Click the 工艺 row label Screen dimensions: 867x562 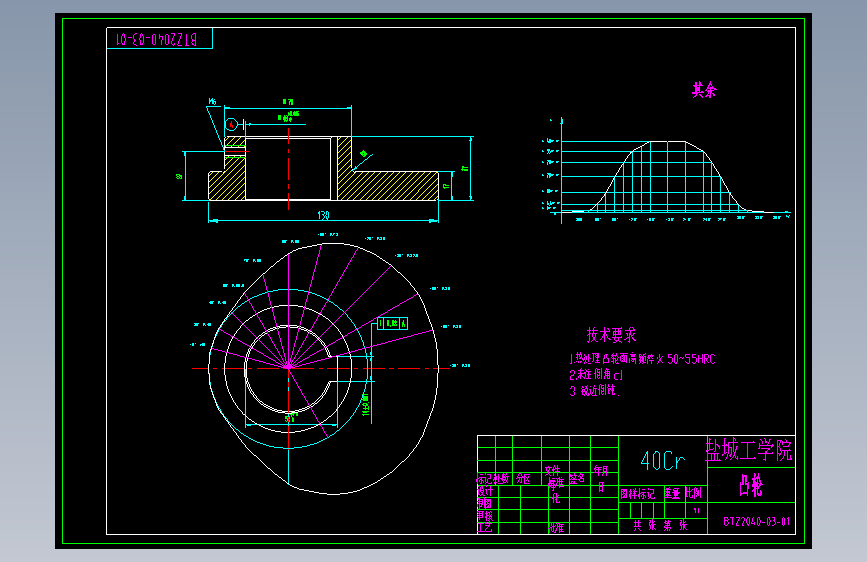pyautogui.click(x=485, y=527)
